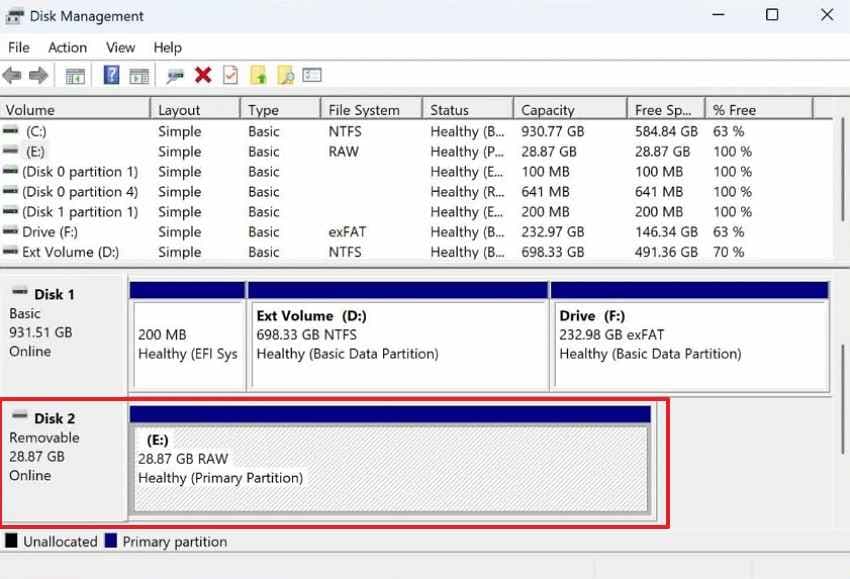Open the blue Help question-mark icon

pyautogui.click(x=111, y=75)
